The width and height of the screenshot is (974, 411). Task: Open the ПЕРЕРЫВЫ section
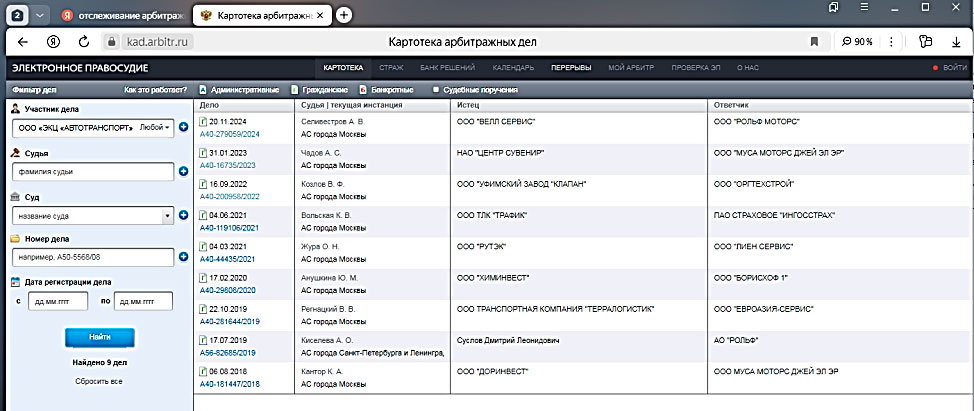571,68
